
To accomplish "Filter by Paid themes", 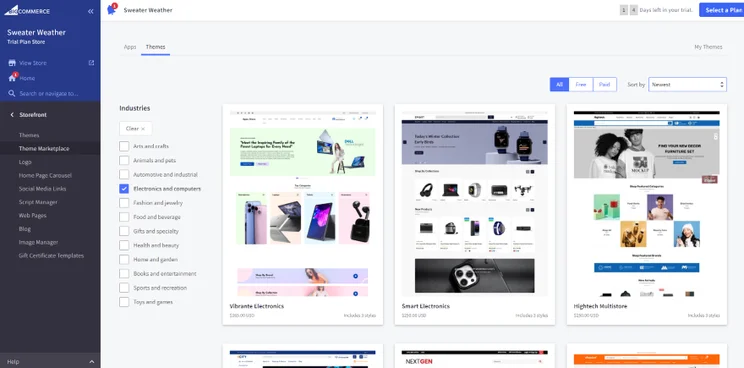I will pyautogui.click(x=604, y=84).
